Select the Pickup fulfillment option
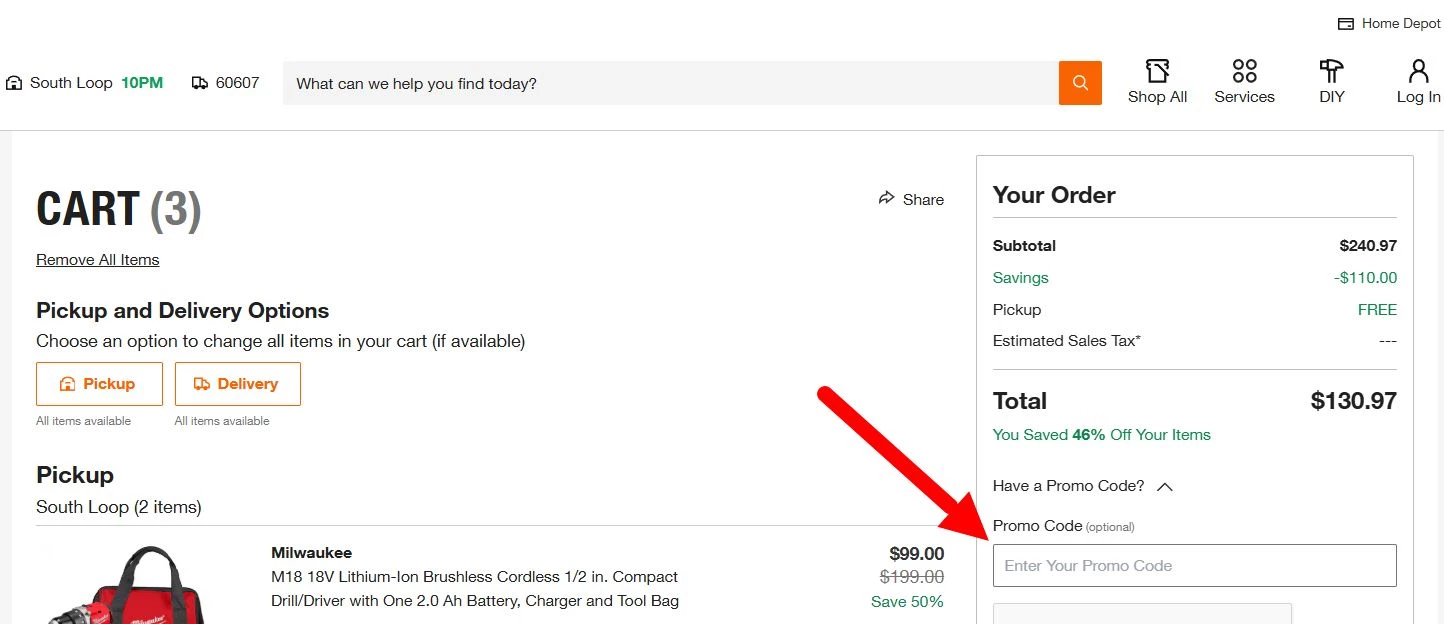The image size is (1444, 624). pos(99,384)
